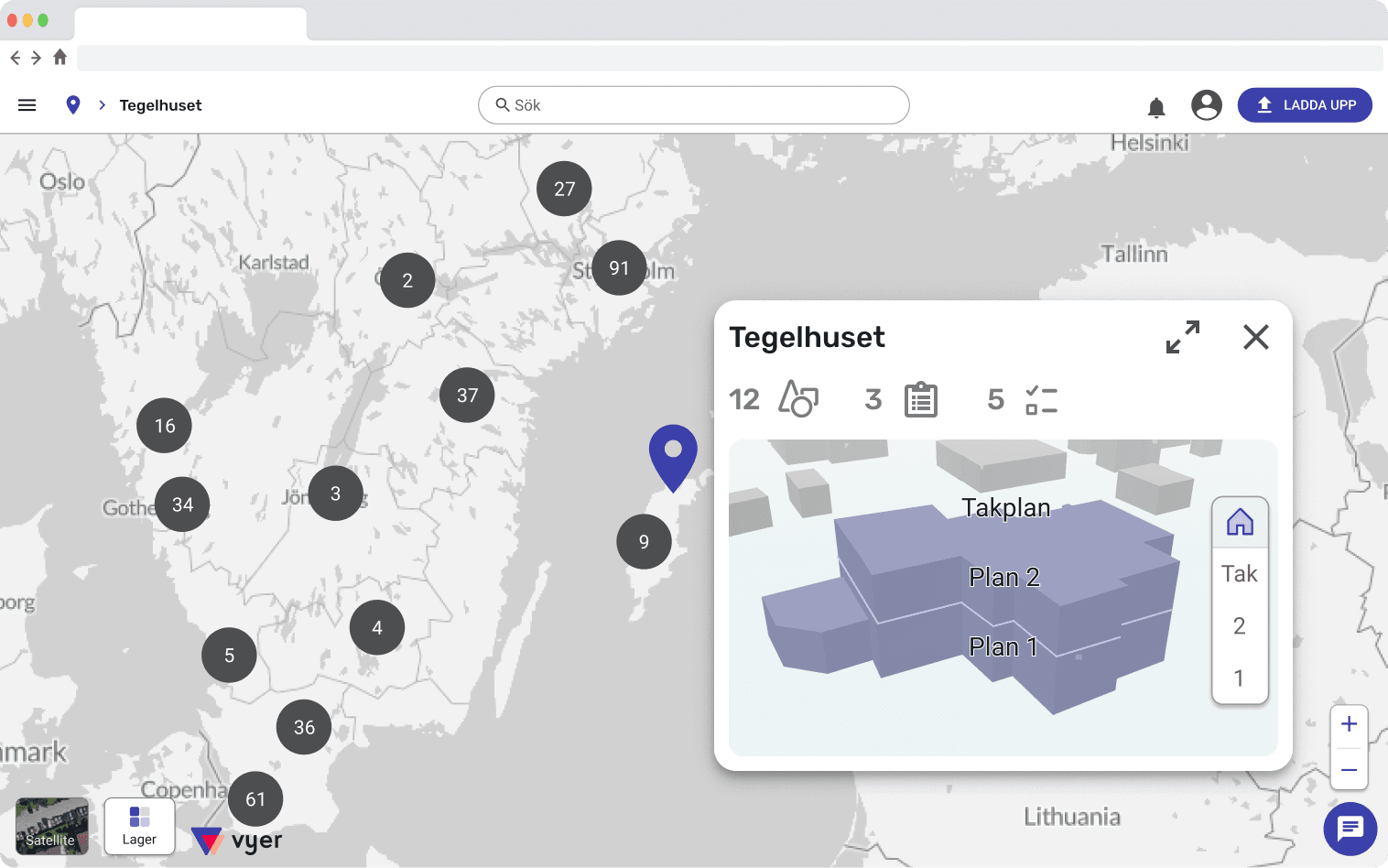Select floor 1 in floor selector
Screen dimensions: 1388x868
point(1240,678)
